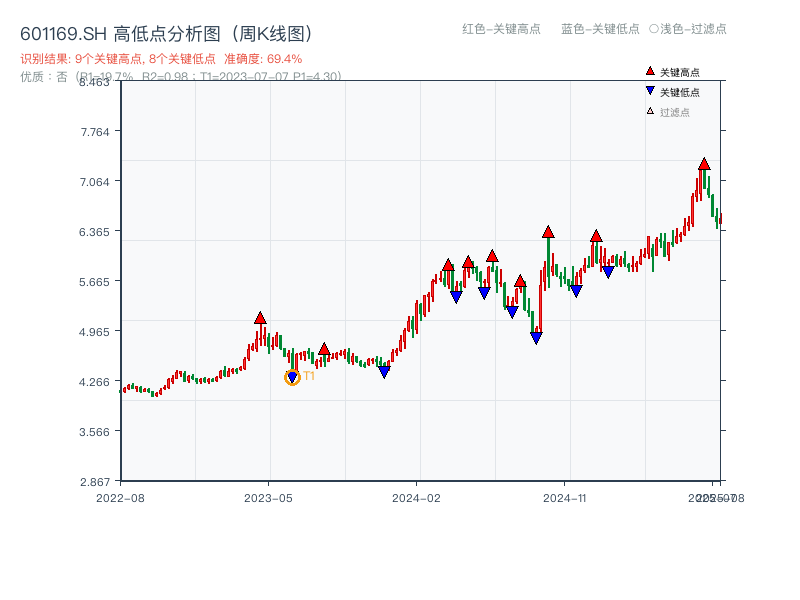Click the hollow 过滤点 triangle in the legend
Viewport: 800px width, 600px height.
click(x=650, y=111)
